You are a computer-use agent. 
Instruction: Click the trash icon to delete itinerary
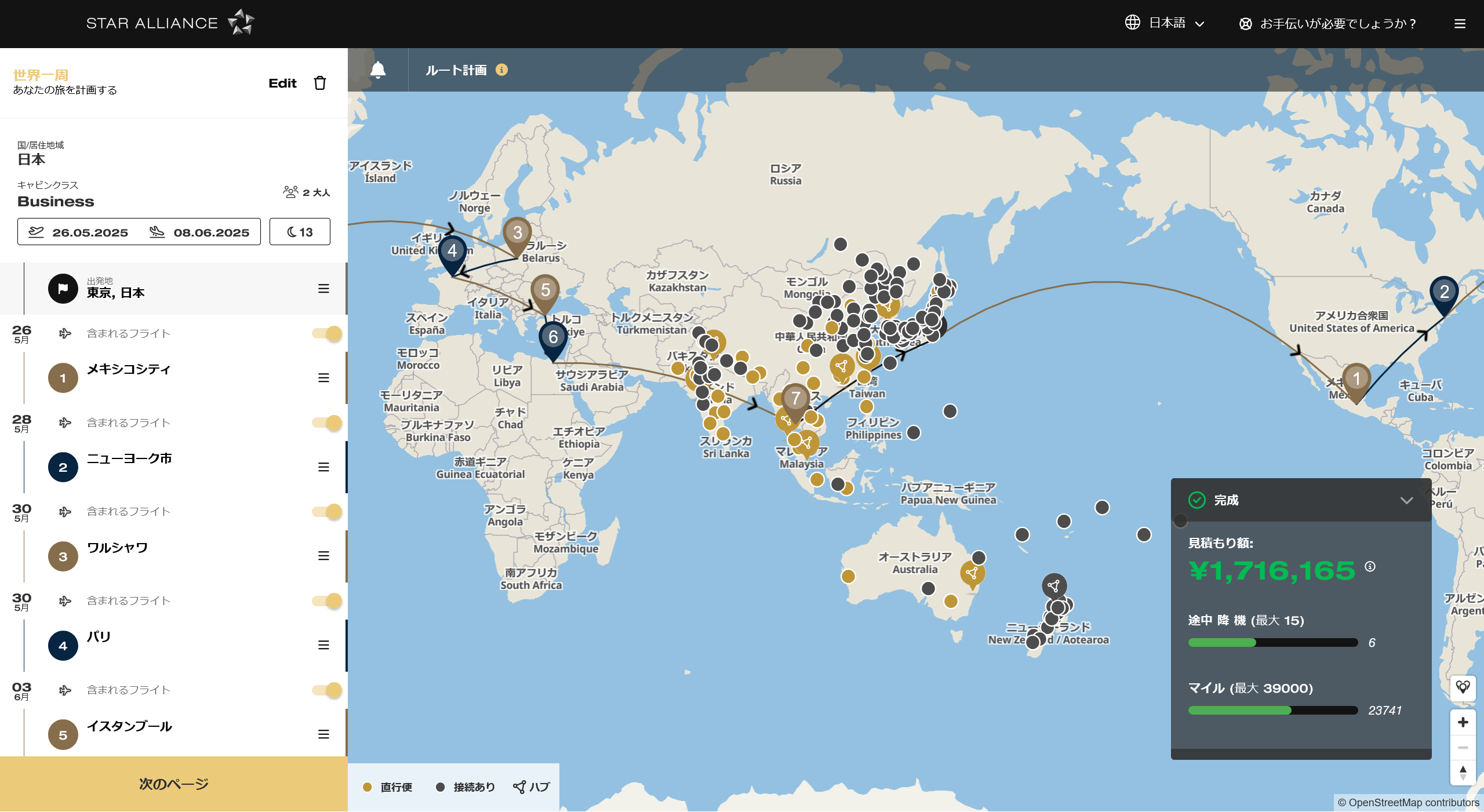[320, 83]
